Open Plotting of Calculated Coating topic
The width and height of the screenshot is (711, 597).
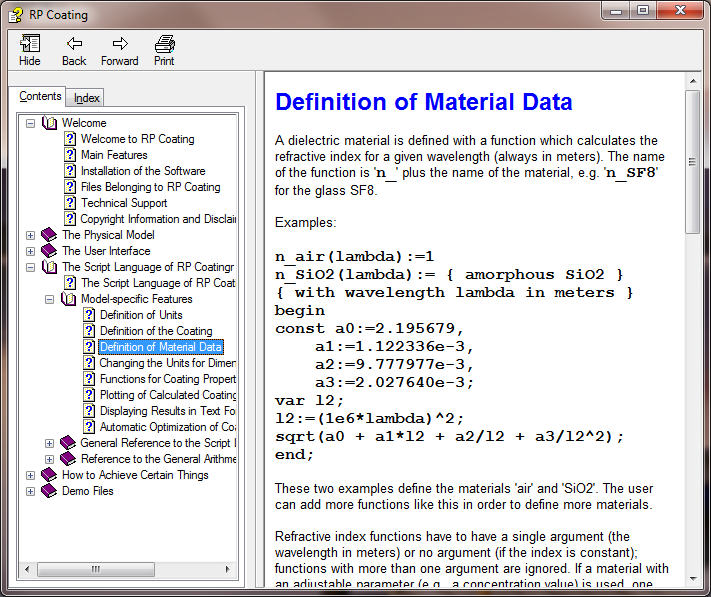[168, 395]
